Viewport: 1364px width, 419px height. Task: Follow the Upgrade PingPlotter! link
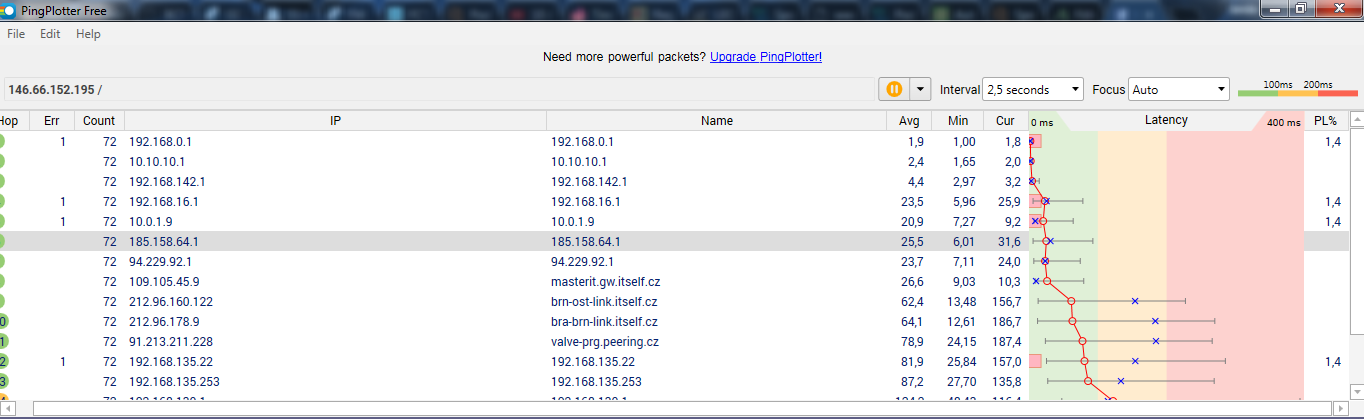(765, 57)
